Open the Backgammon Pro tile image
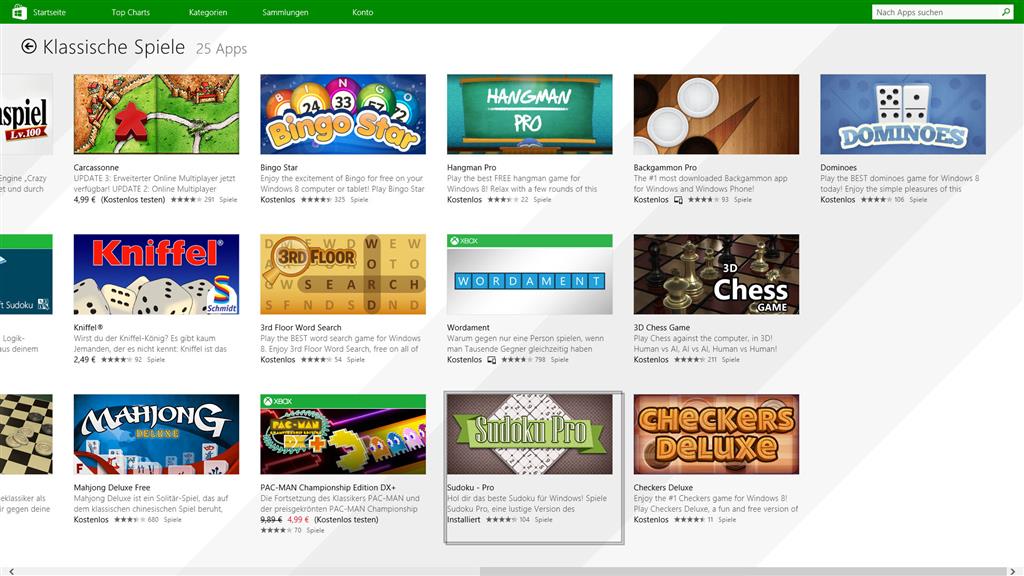Screen dimensions: 1024x576 pos(716,114)
